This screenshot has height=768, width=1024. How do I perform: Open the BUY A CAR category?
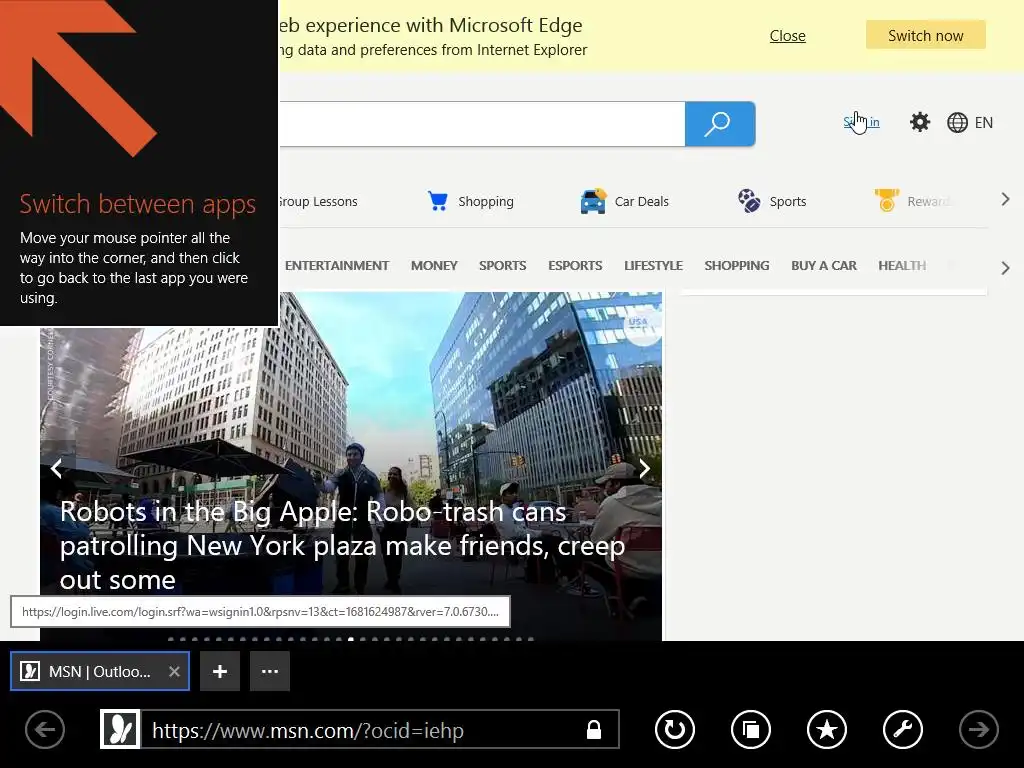pos(824,266)
